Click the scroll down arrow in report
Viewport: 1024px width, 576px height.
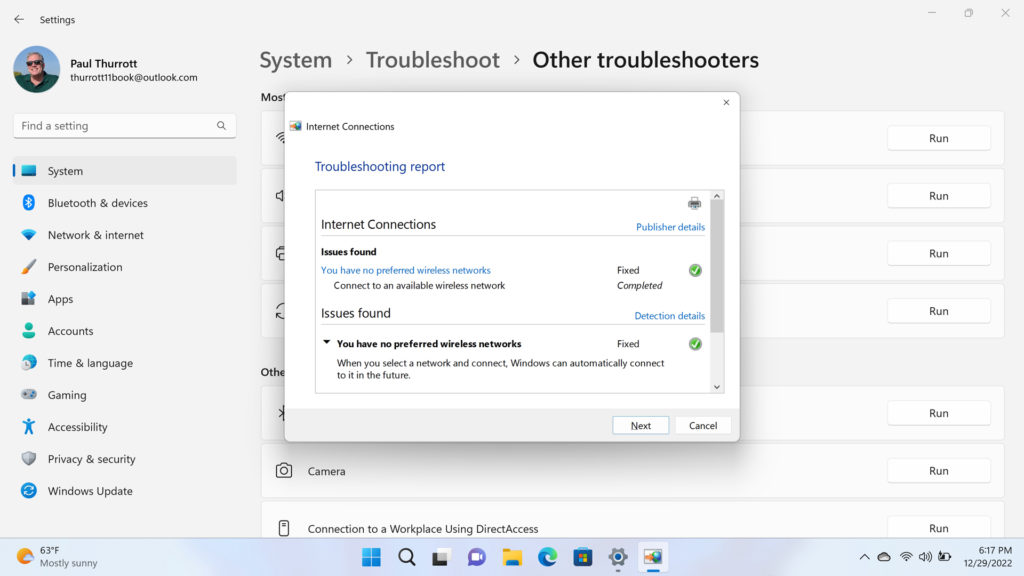click(716, 386)
